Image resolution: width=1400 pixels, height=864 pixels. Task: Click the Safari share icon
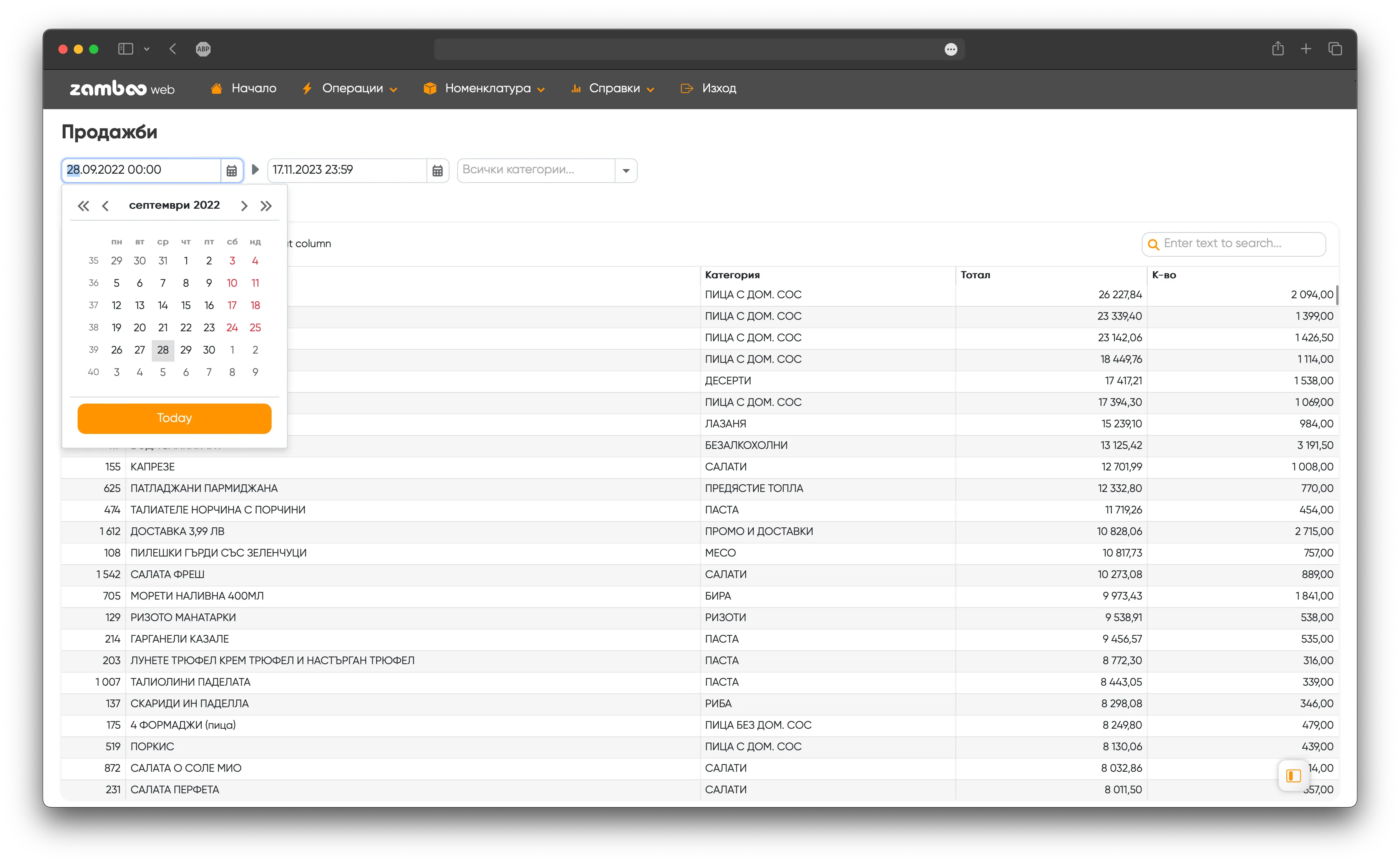(1278, 49)
